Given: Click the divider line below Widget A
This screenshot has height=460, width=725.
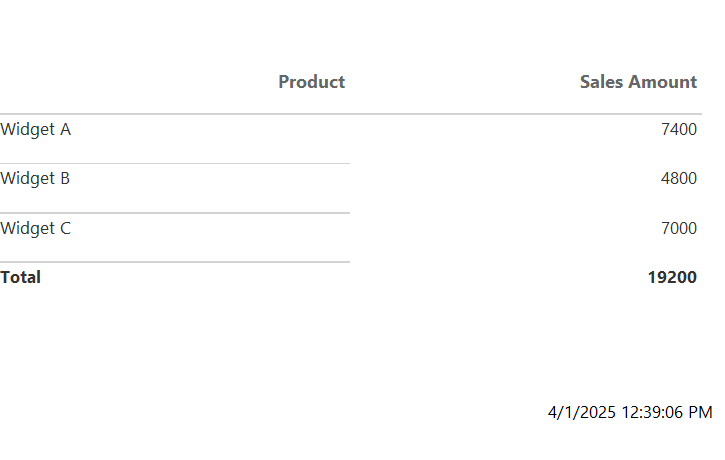Looking at the screenshot, I should [175, 163].
